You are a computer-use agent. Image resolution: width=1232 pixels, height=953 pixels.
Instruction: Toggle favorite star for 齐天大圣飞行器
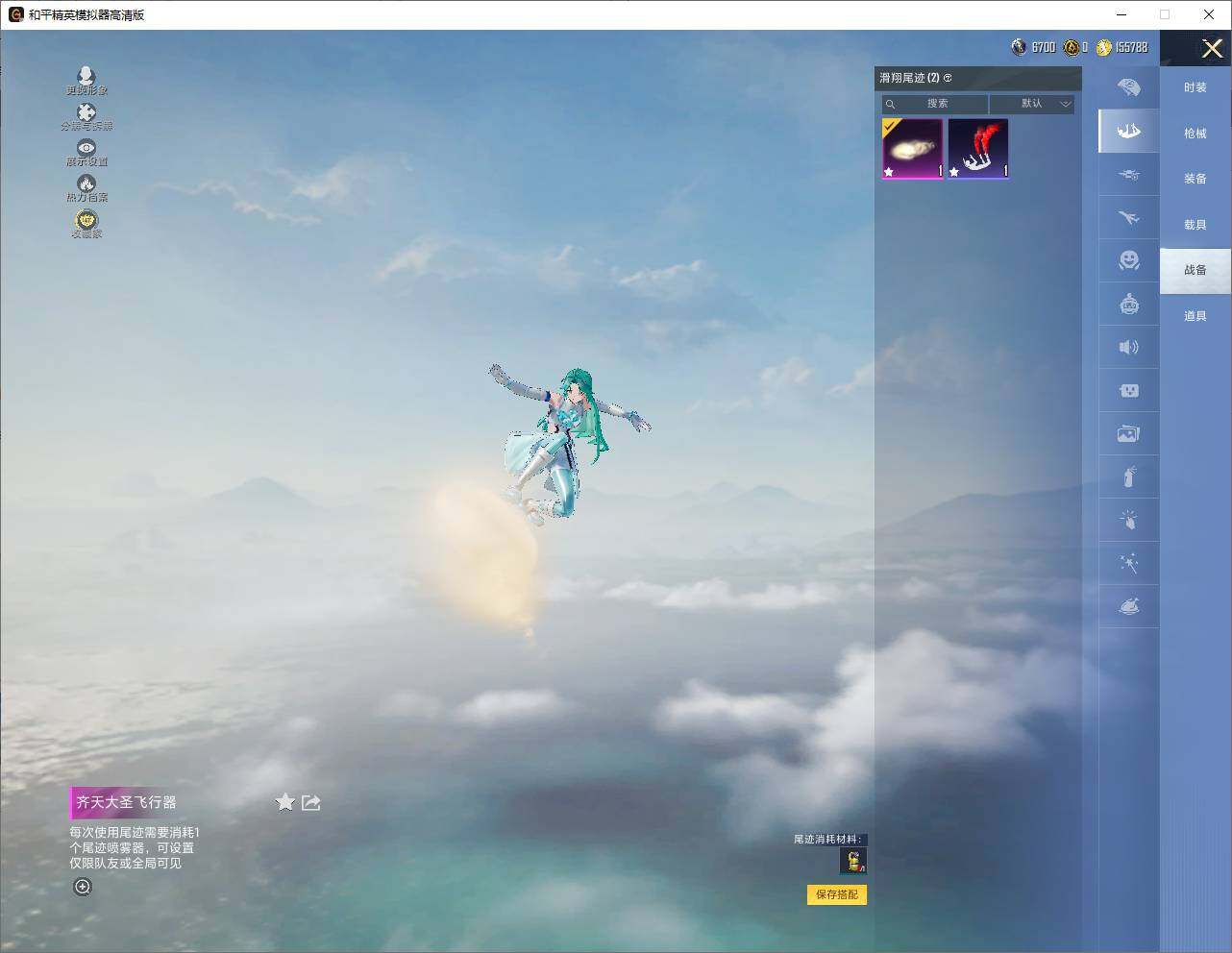point(285,802)
